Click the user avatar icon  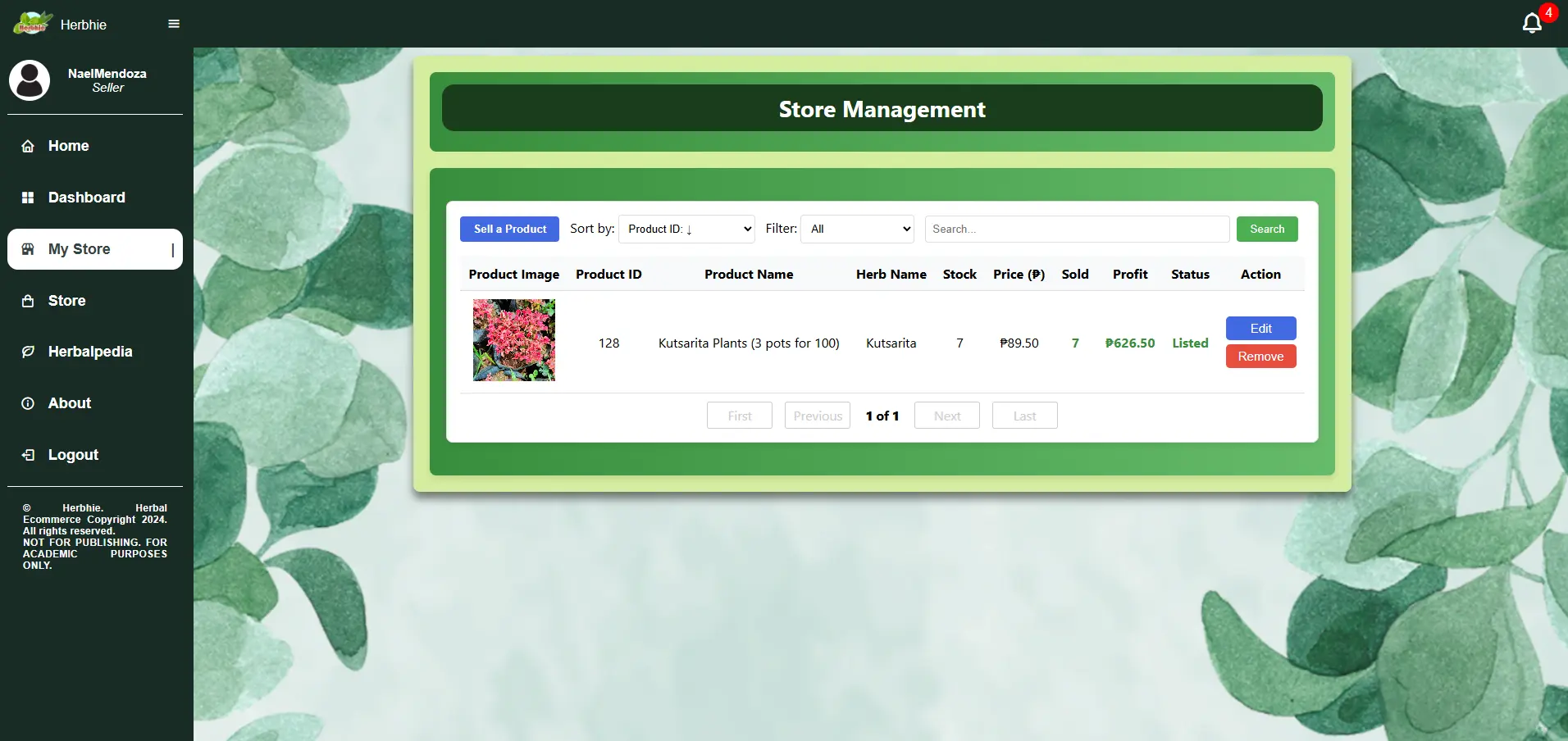pyautogui.click(x=30, y=80)
